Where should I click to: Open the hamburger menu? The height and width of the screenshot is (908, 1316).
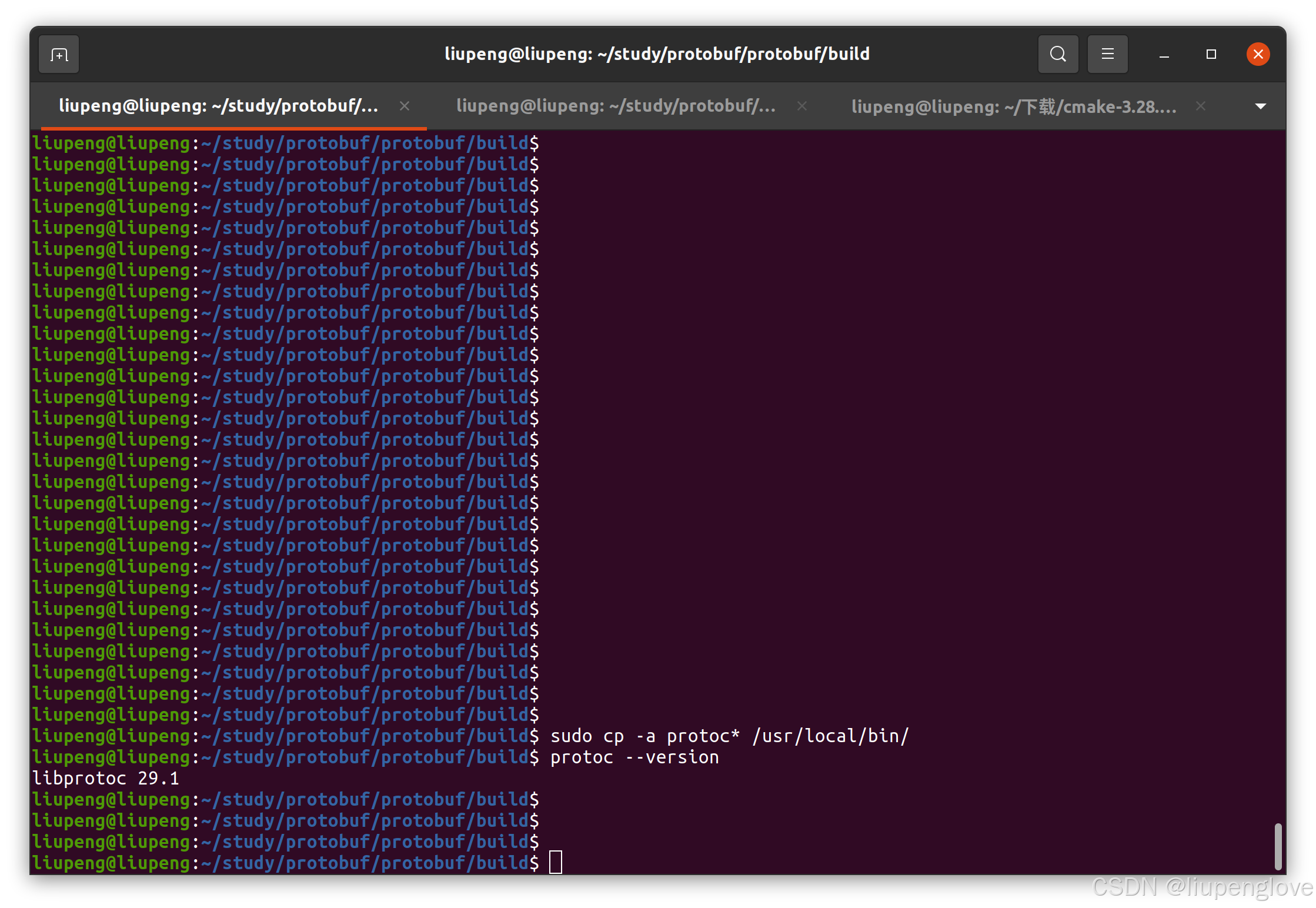[x=1107, y=54]
